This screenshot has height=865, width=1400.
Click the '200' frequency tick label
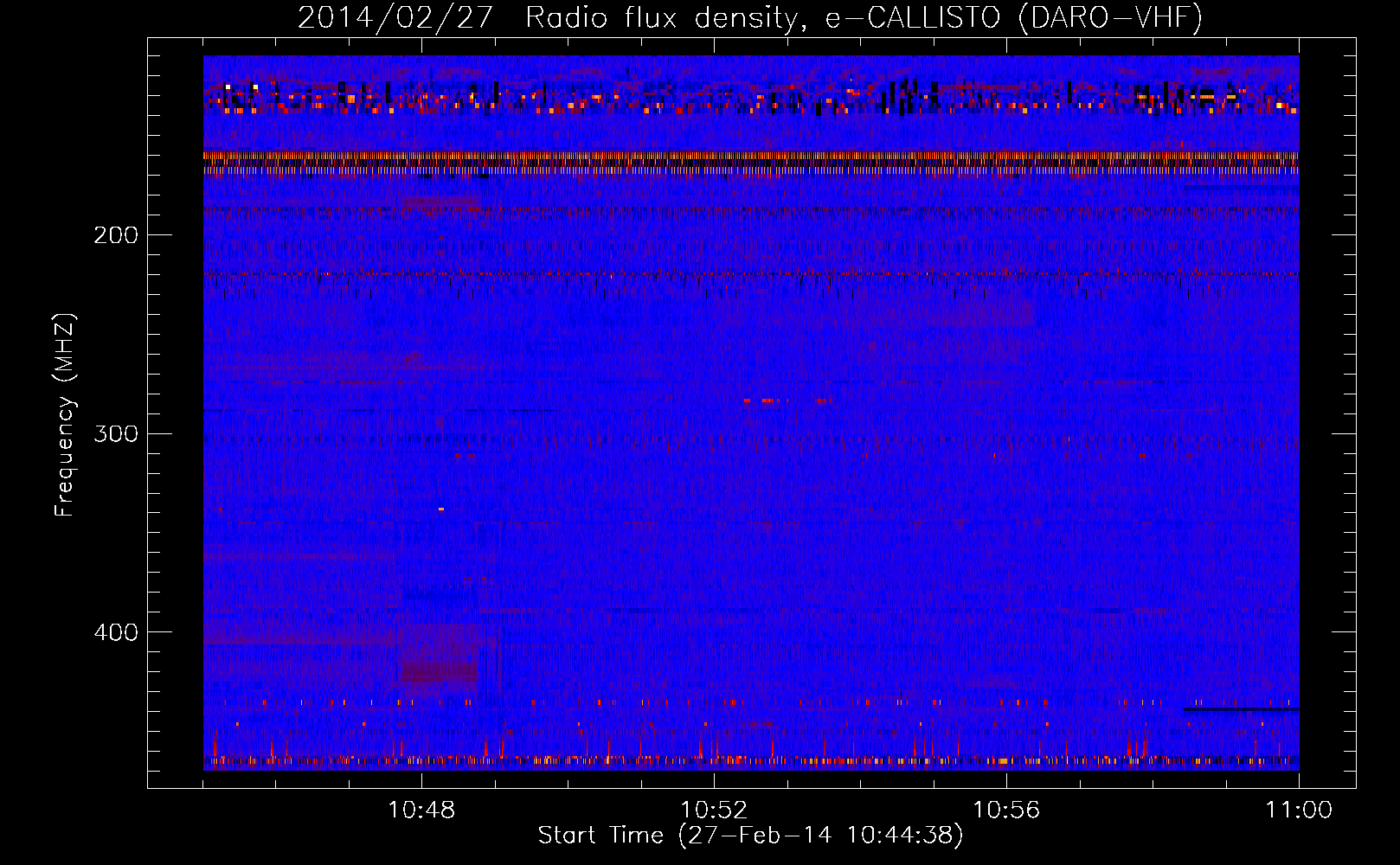point(116,235)
